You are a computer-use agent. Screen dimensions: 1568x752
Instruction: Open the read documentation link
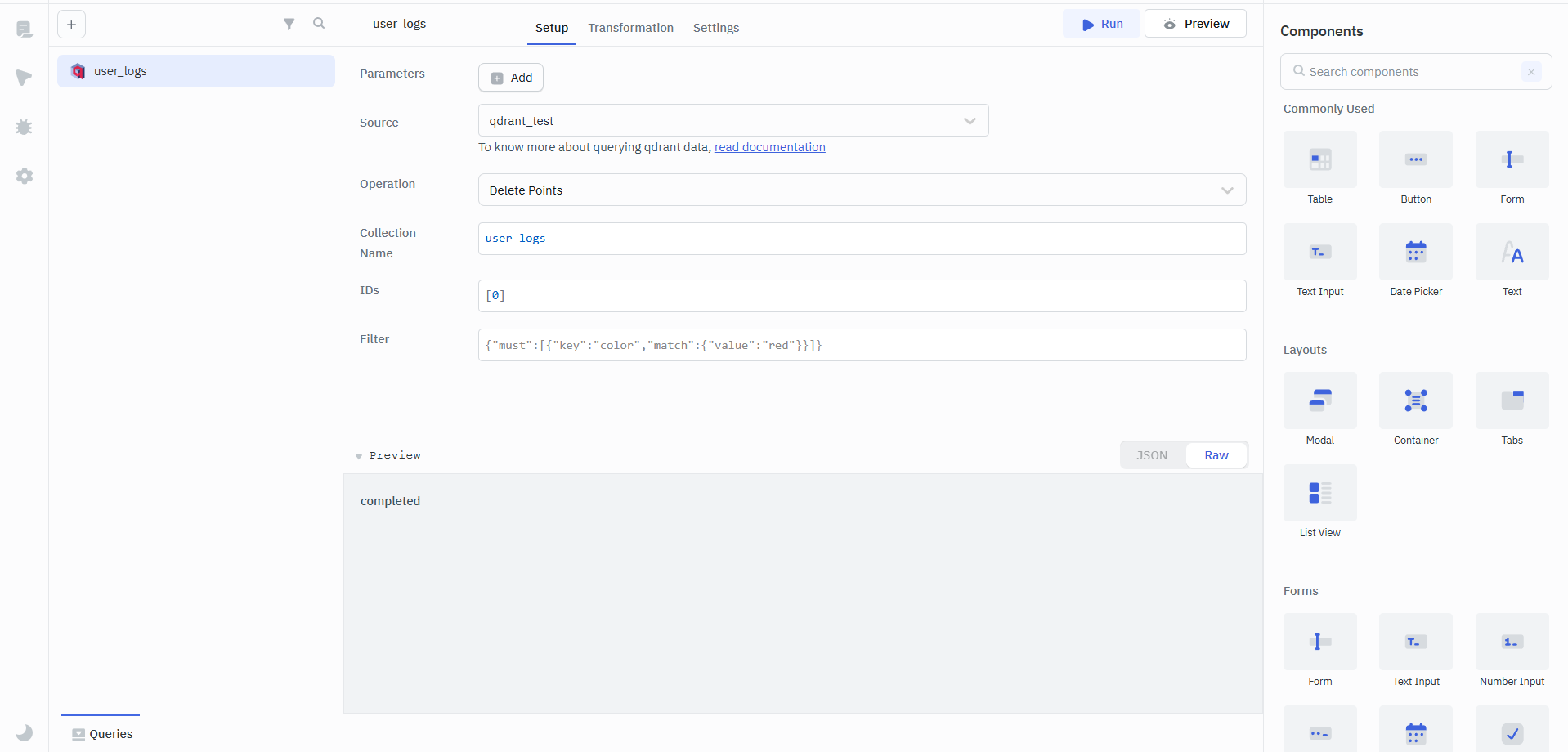pos(769,147)
